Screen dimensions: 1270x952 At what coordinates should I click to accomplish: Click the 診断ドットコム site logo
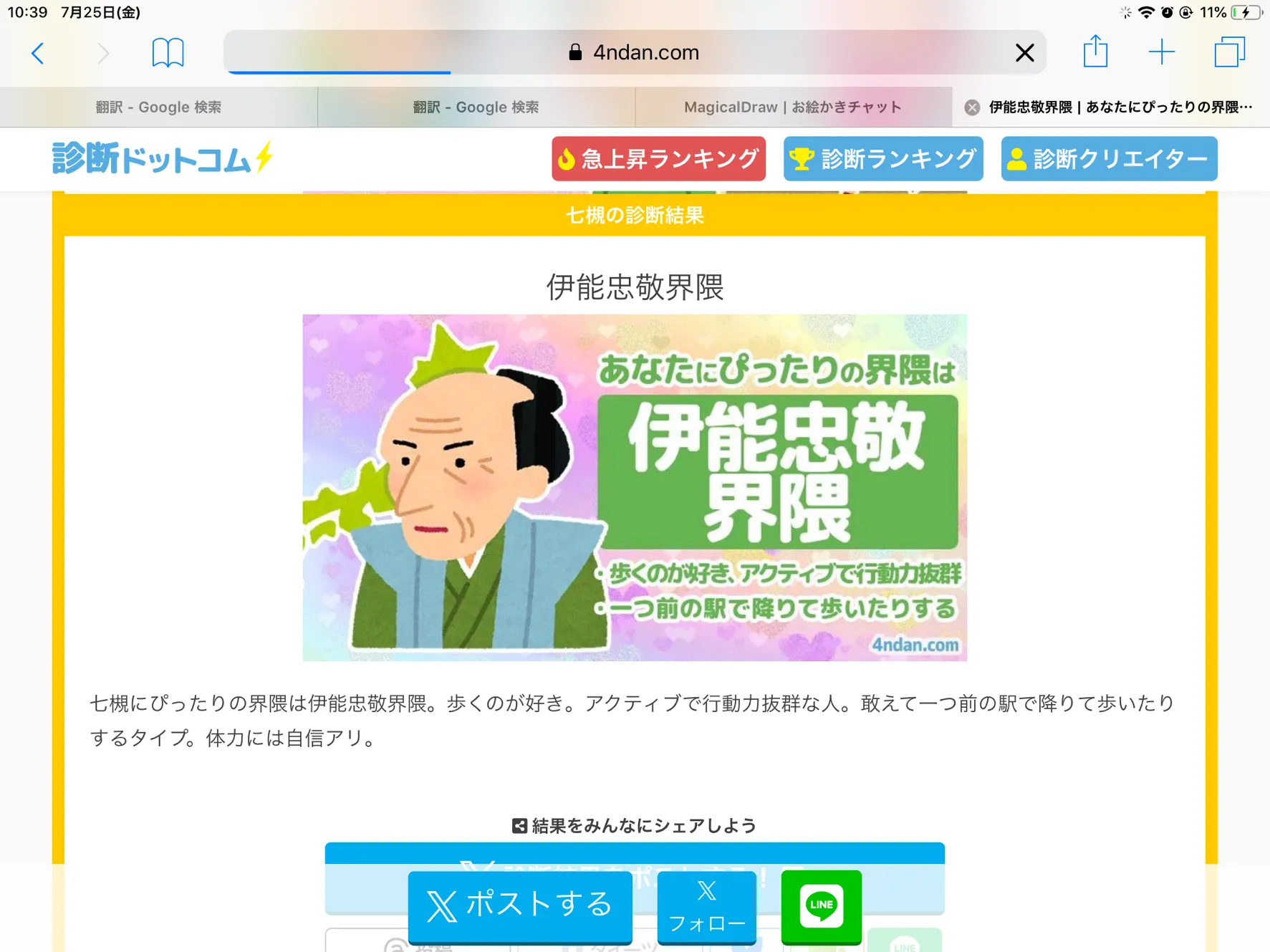[x=163, y=158]
